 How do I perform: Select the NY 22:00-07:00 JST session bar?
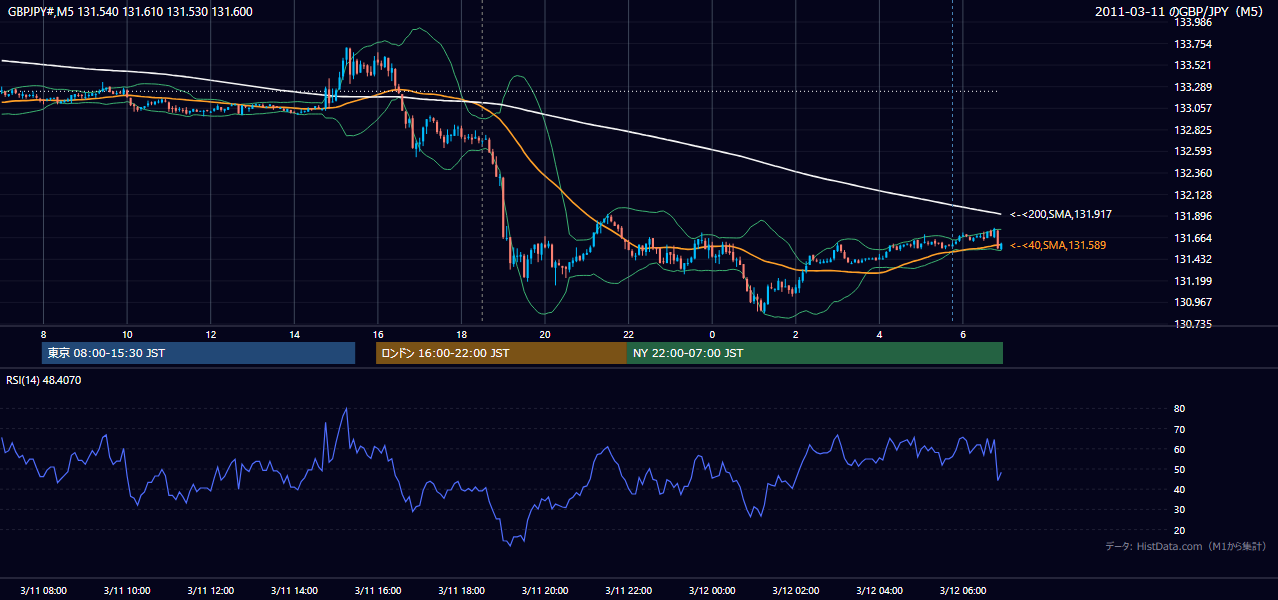(815, 353)
